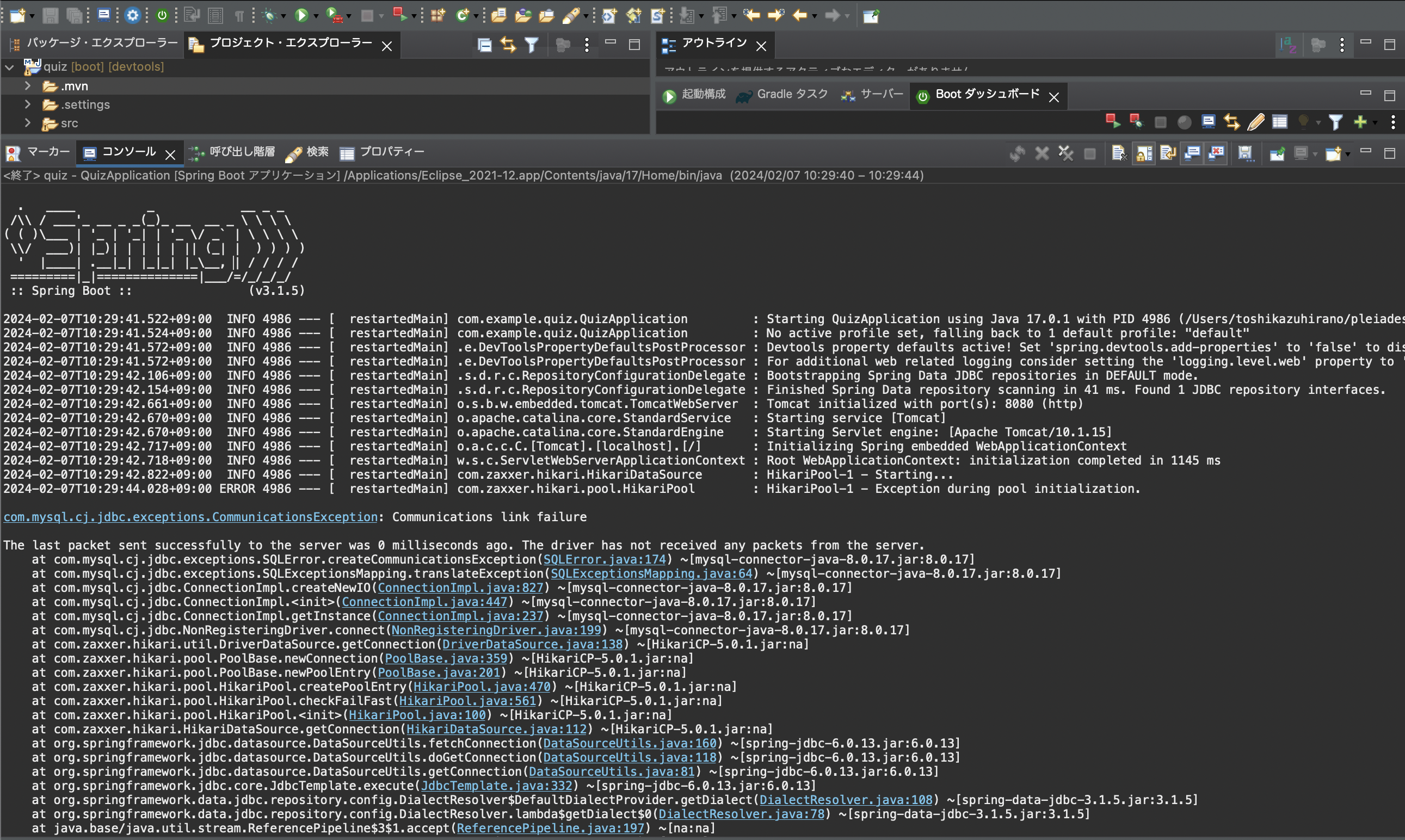Click the blue gear icon in top toolbar
This screenshot has width=1405, height=840.
pos(132,15)
